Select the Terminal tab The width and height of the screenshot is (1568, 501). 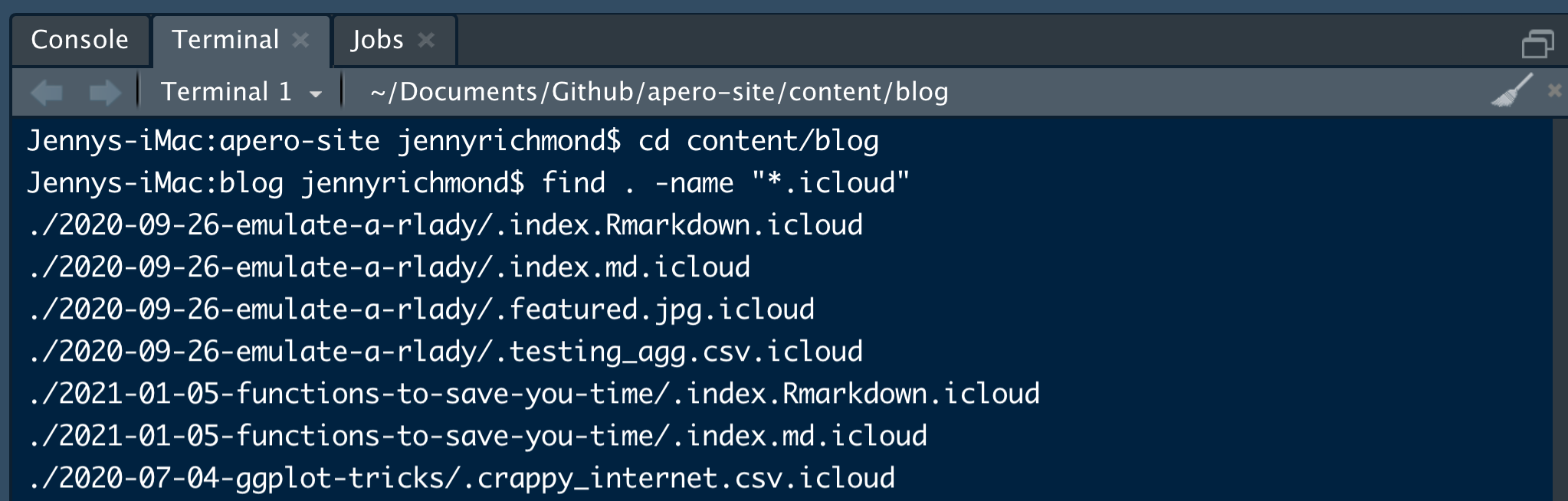pos(225,40)
